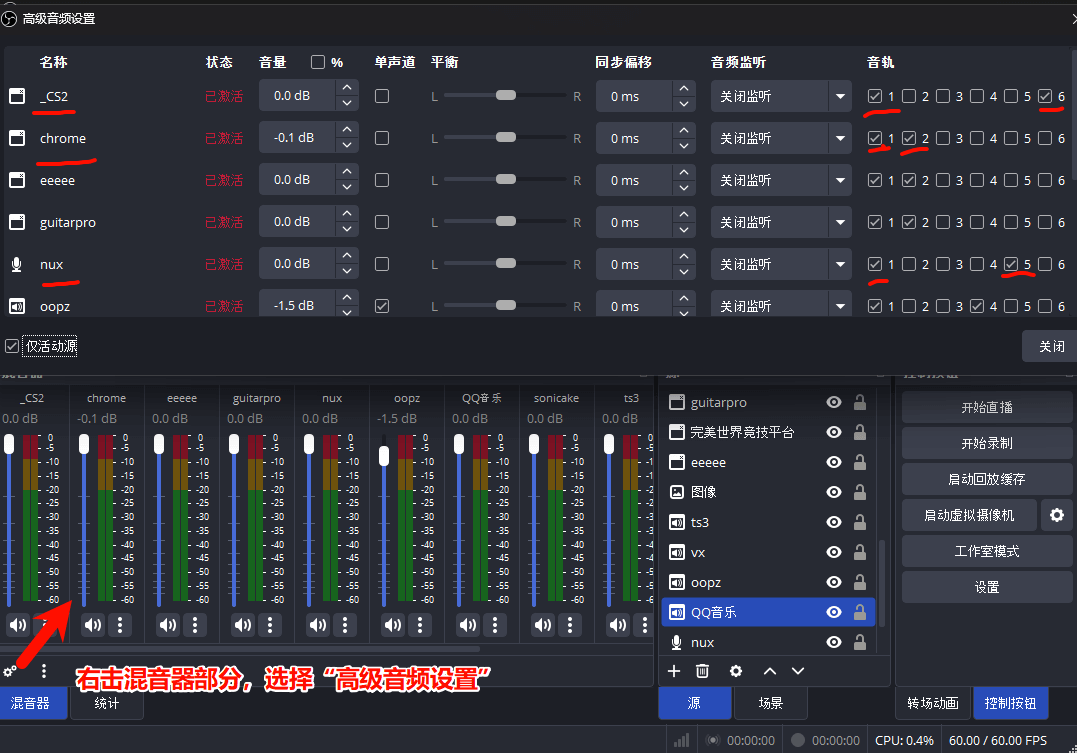Open oopz audio monitoring dropdown

(x=781, y=304)
